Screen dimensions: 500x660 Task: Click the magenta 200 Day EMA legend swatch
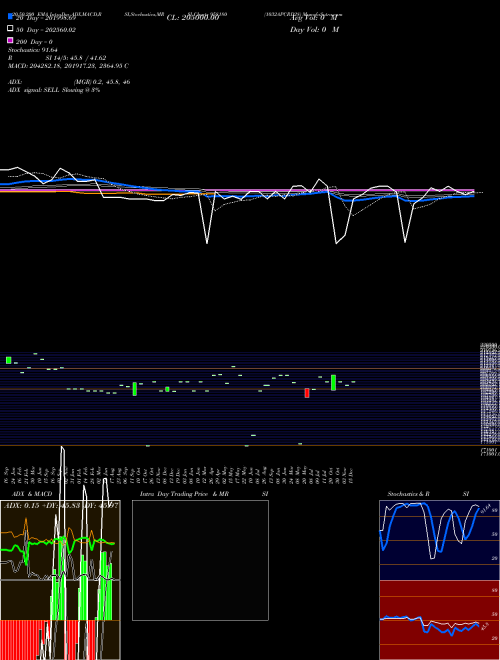tap(10, 40)
